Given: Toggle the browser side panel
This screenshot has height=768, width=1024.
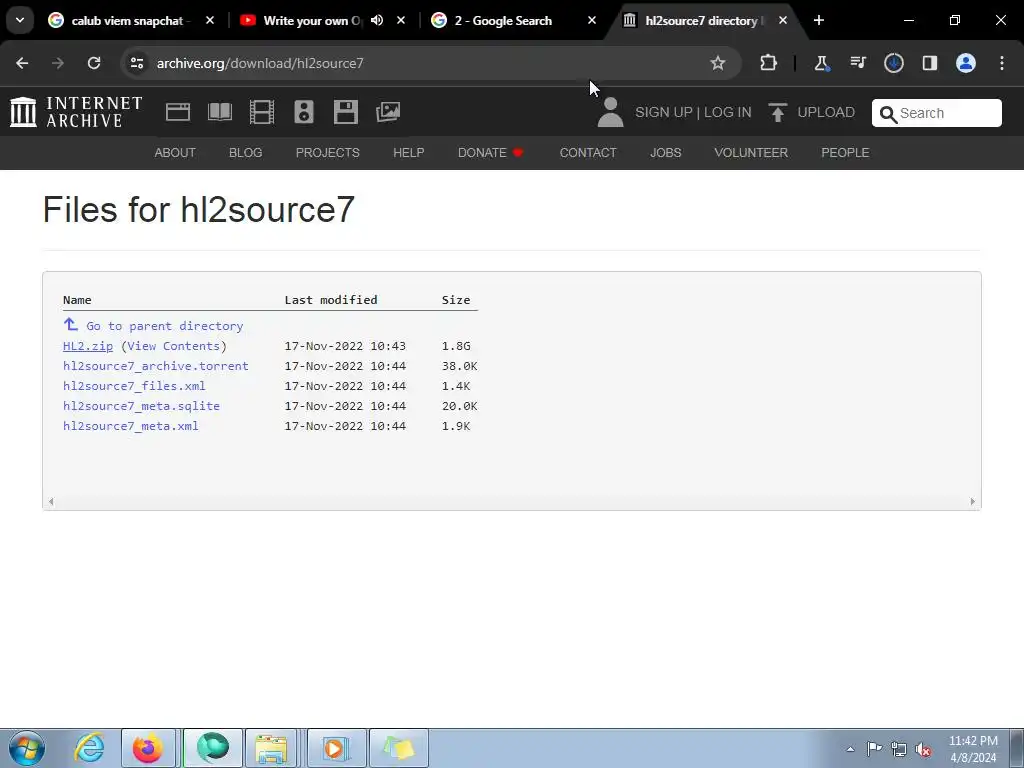Looking at the screenshot, I should (930, 63).
